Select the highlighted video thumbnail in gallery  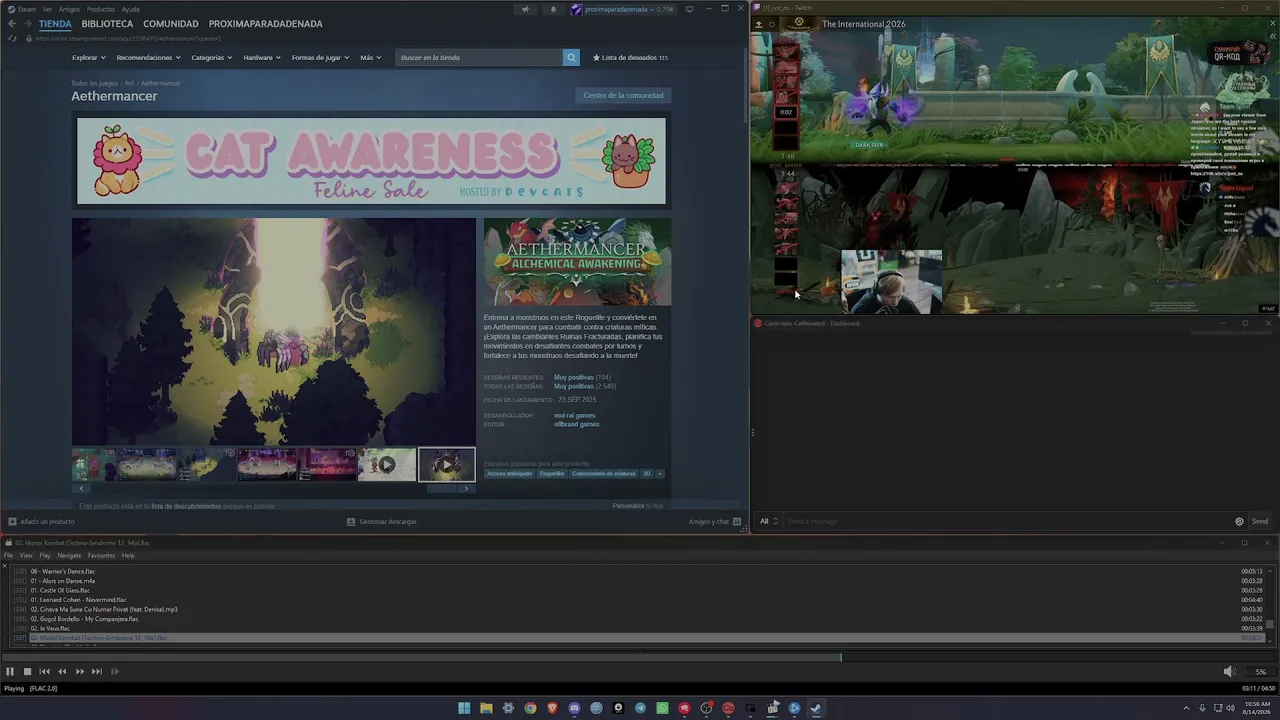446,464
